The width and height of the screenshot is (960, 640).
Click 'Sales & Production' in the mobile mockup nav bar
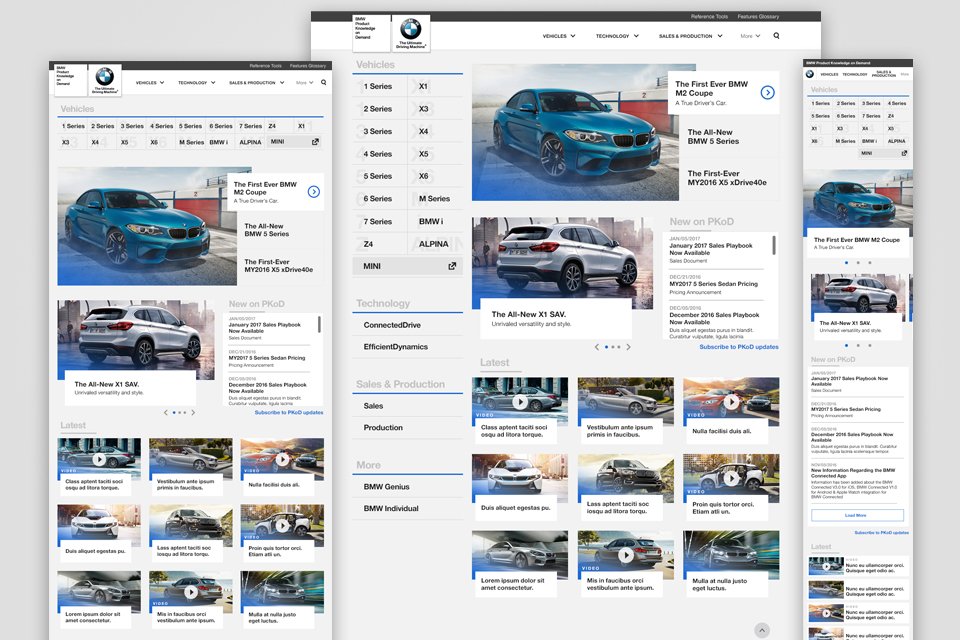[x=883, y=74]
